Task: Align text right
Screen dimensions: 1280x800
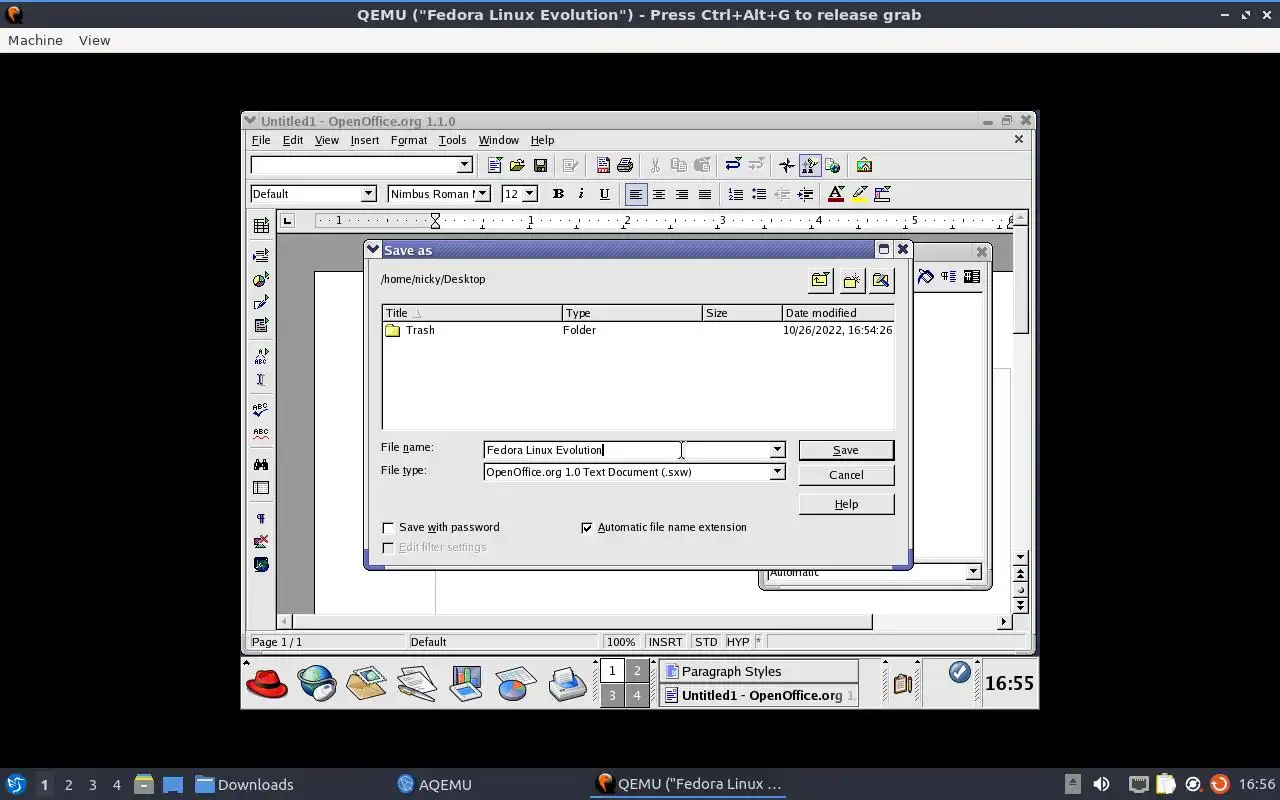Action: pyautogui.click(x=681, y=194)
